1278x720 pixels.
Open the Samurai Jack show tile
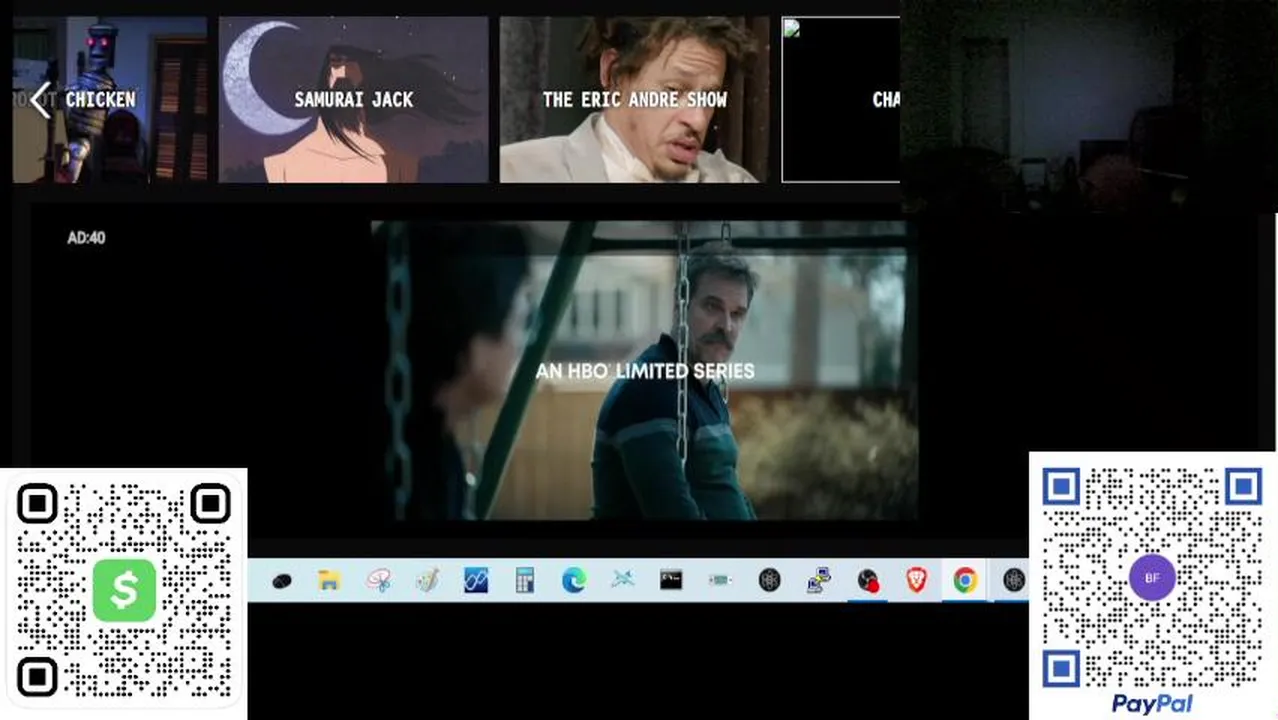(354, 100)
